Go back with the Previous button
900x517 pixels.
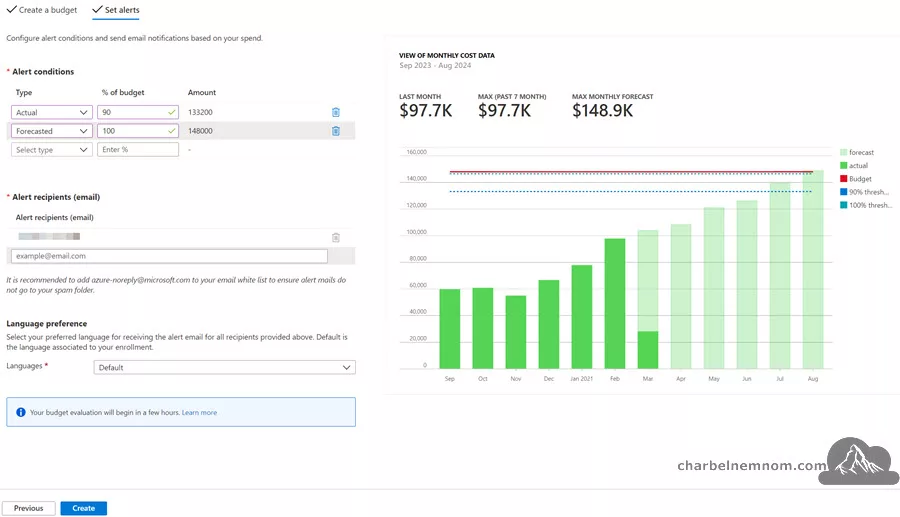tap(29, 508)
